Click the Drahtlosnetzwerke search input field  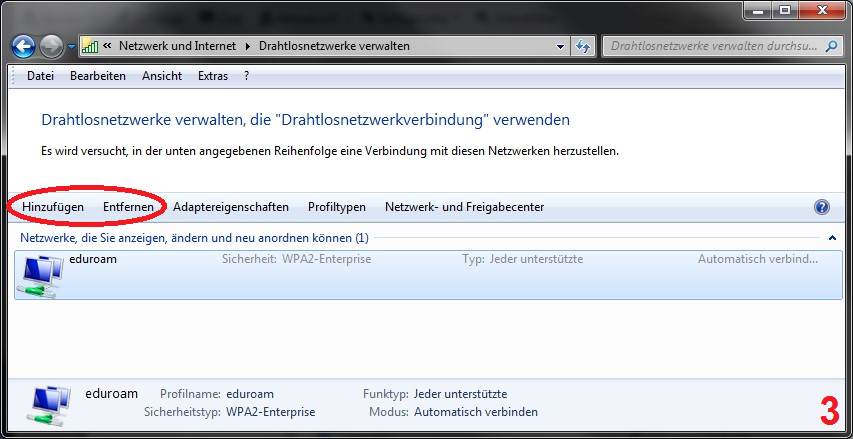[x=710, y=46]
